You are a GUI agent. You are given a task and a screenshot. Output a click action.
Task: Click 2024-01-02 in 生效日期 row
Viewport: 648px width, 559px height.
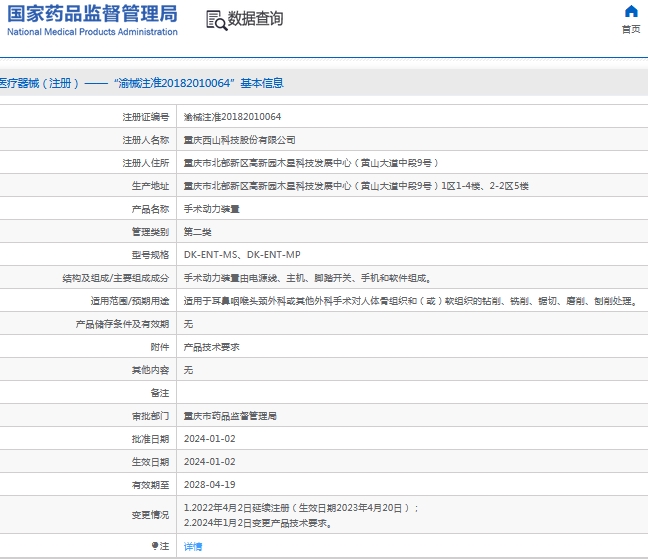(x=210, y=462)
